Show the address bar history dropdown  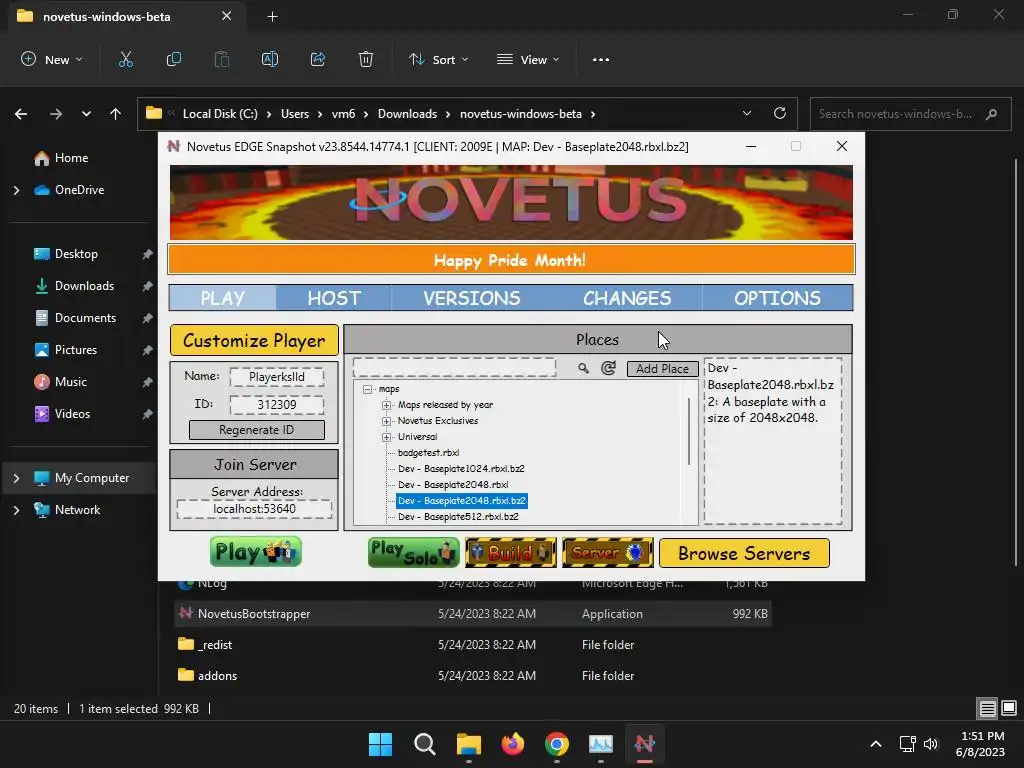click(747, 113)
